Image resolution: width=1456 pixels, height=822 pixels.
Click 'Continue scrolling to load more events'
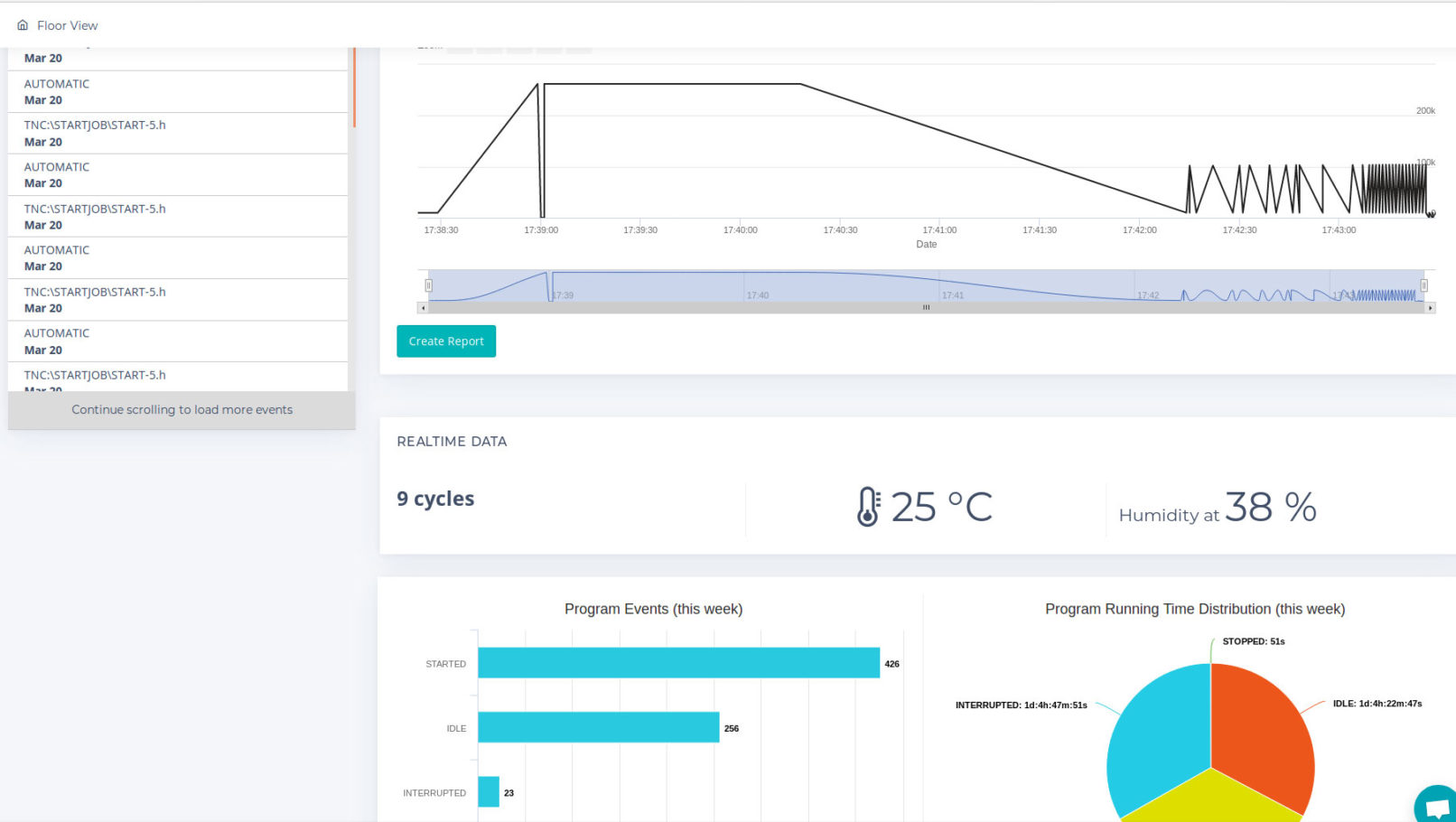(182, 410)
